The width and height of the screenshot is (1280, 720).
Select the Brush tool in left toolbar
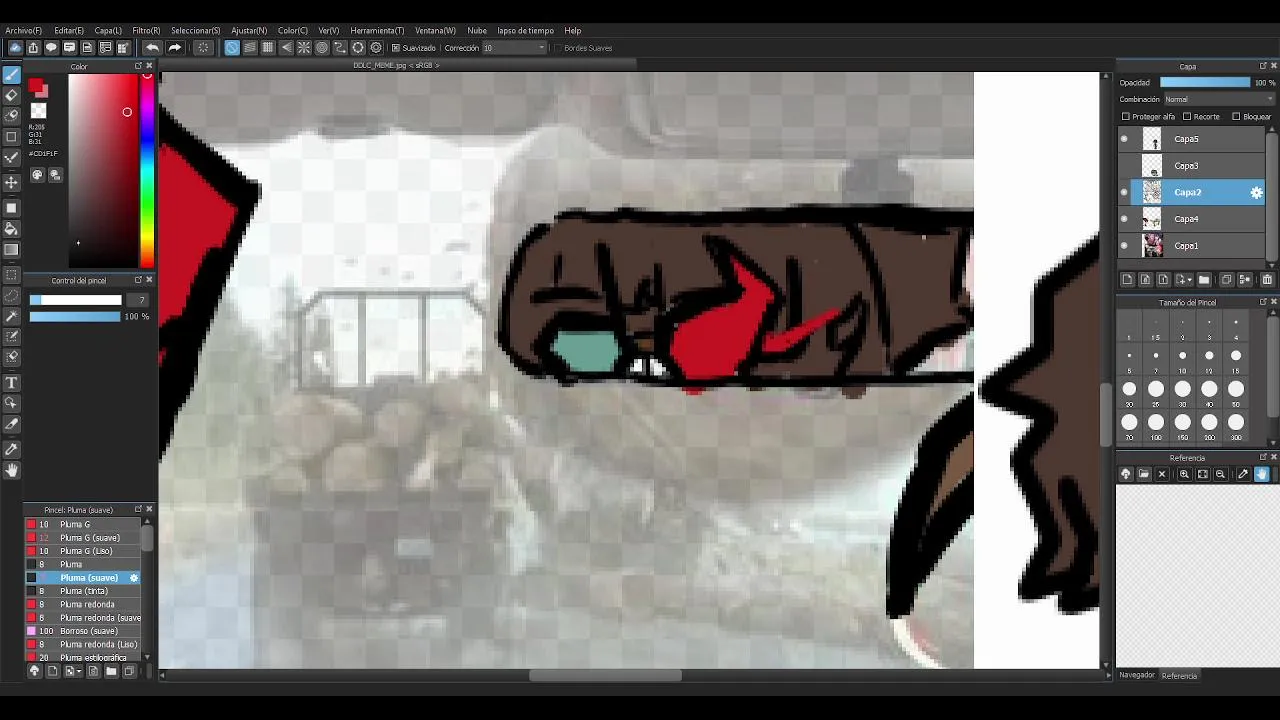point(12,75)
